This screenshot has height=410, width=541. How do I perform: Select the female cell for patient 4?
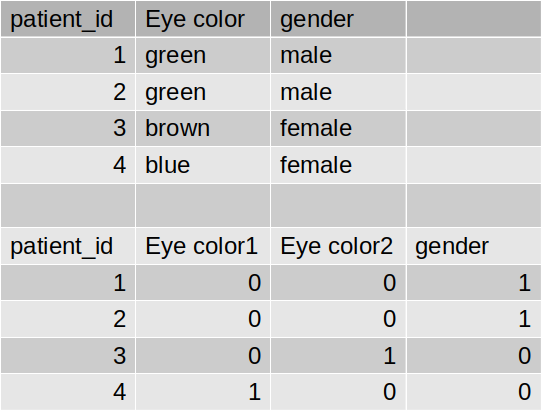tap(338, 165)
